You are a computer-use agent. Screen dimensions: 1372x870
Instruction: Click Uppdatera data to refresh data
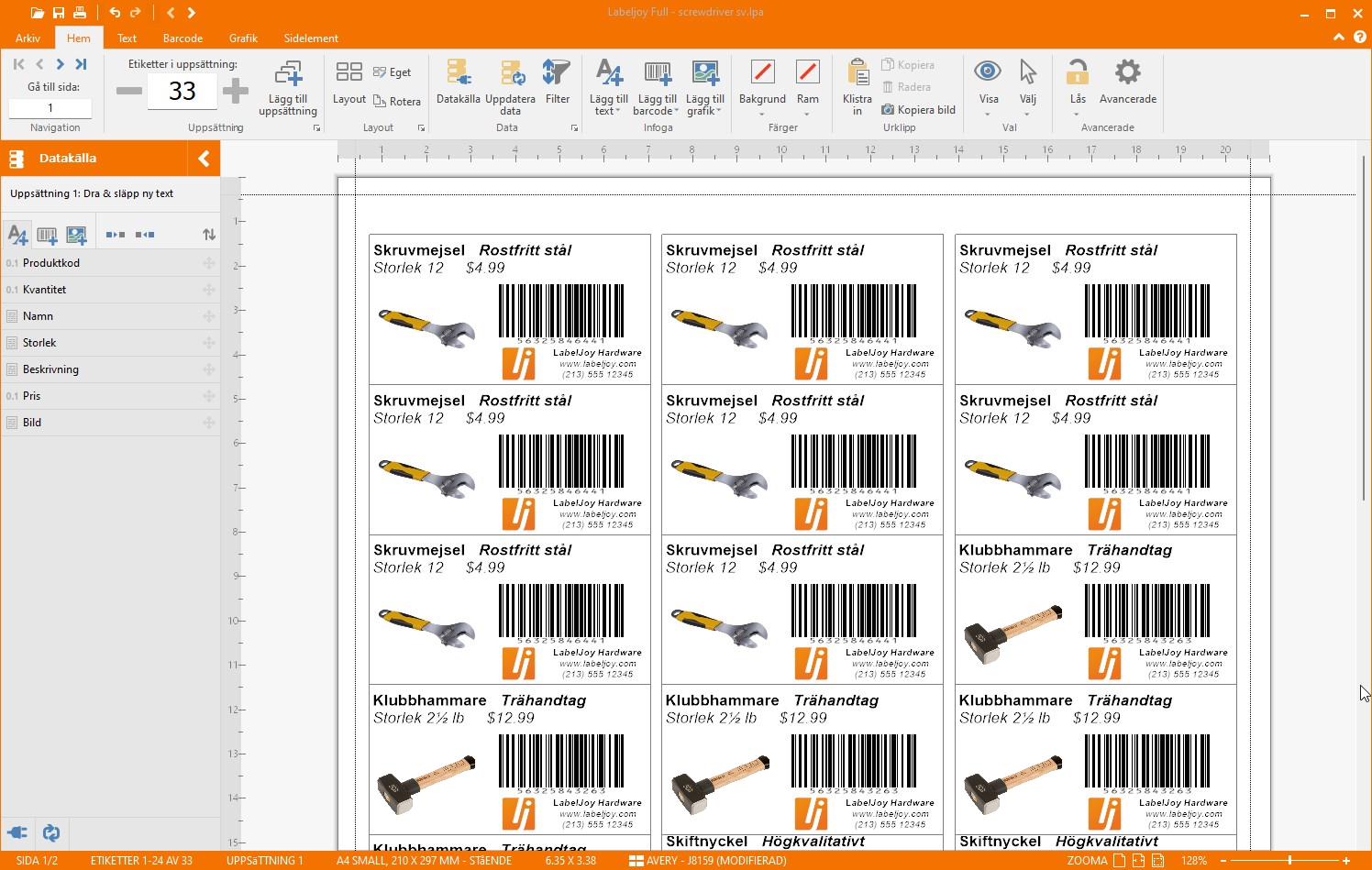point(510,88)
